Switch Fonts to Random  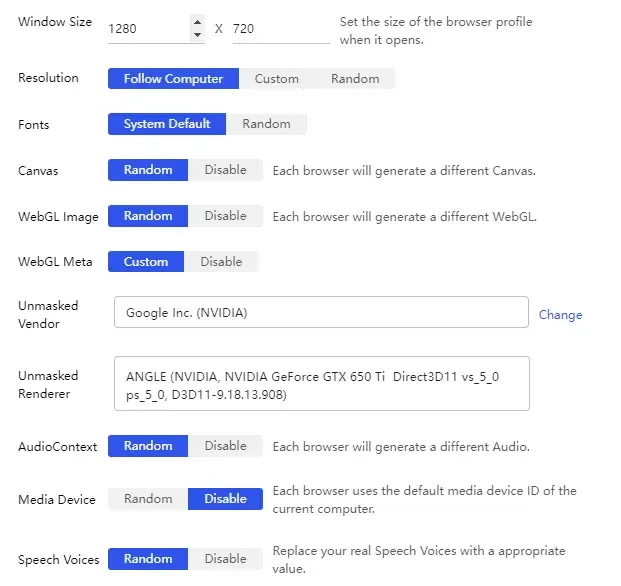coord(266,124)
